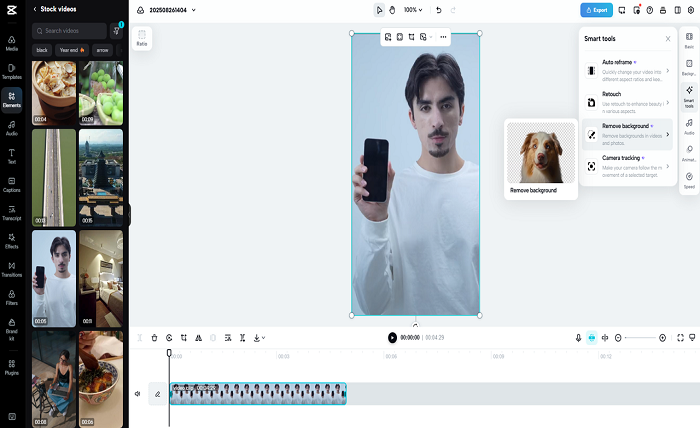This screenshot has width=700, height=428.
Task: Open the Text panel in sidebar
Action: coord(12,156)
